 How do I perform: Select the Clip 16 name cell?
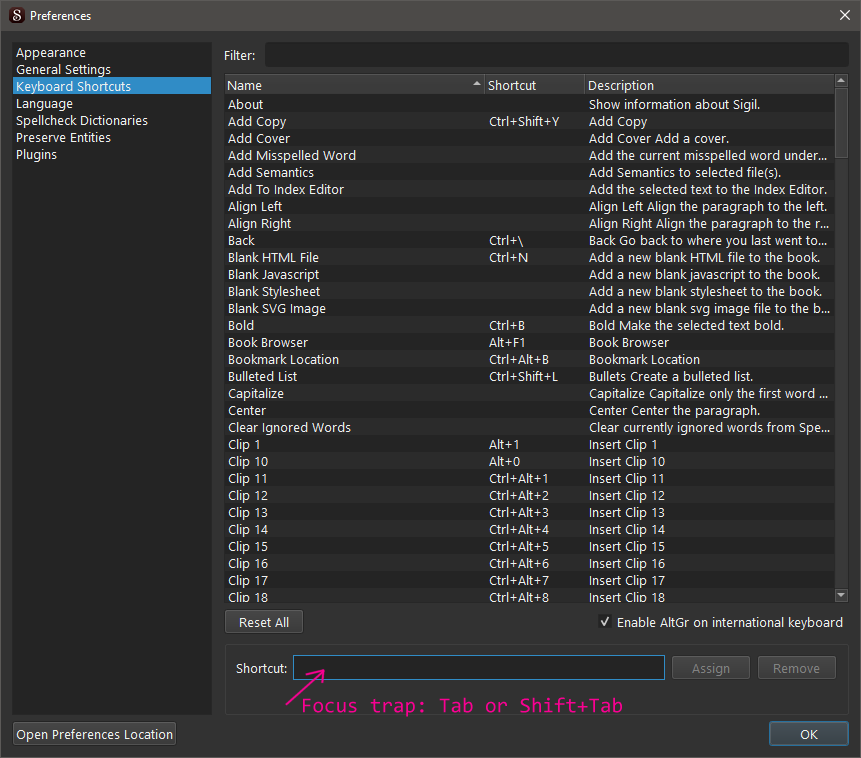(x=355, y=564)
